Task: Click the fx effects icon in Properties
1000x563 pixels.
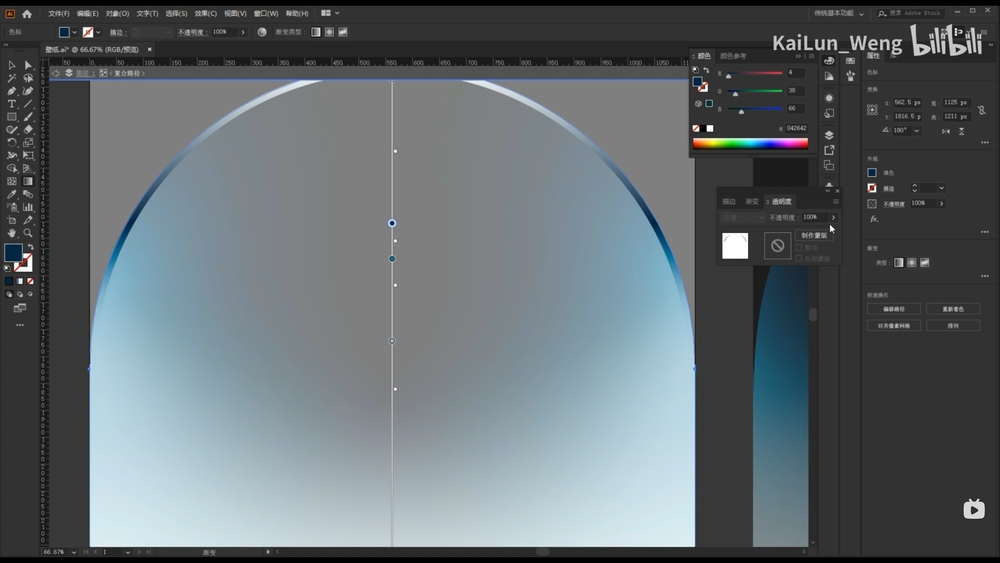Action: point(874,219)
